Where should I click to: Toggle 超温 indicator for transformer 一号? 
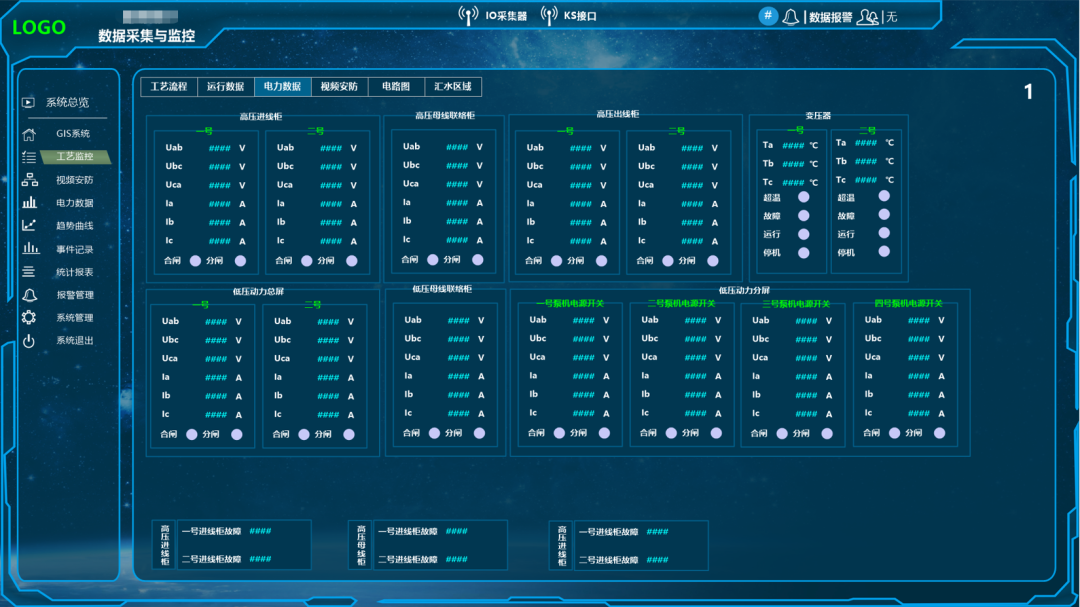803,197
